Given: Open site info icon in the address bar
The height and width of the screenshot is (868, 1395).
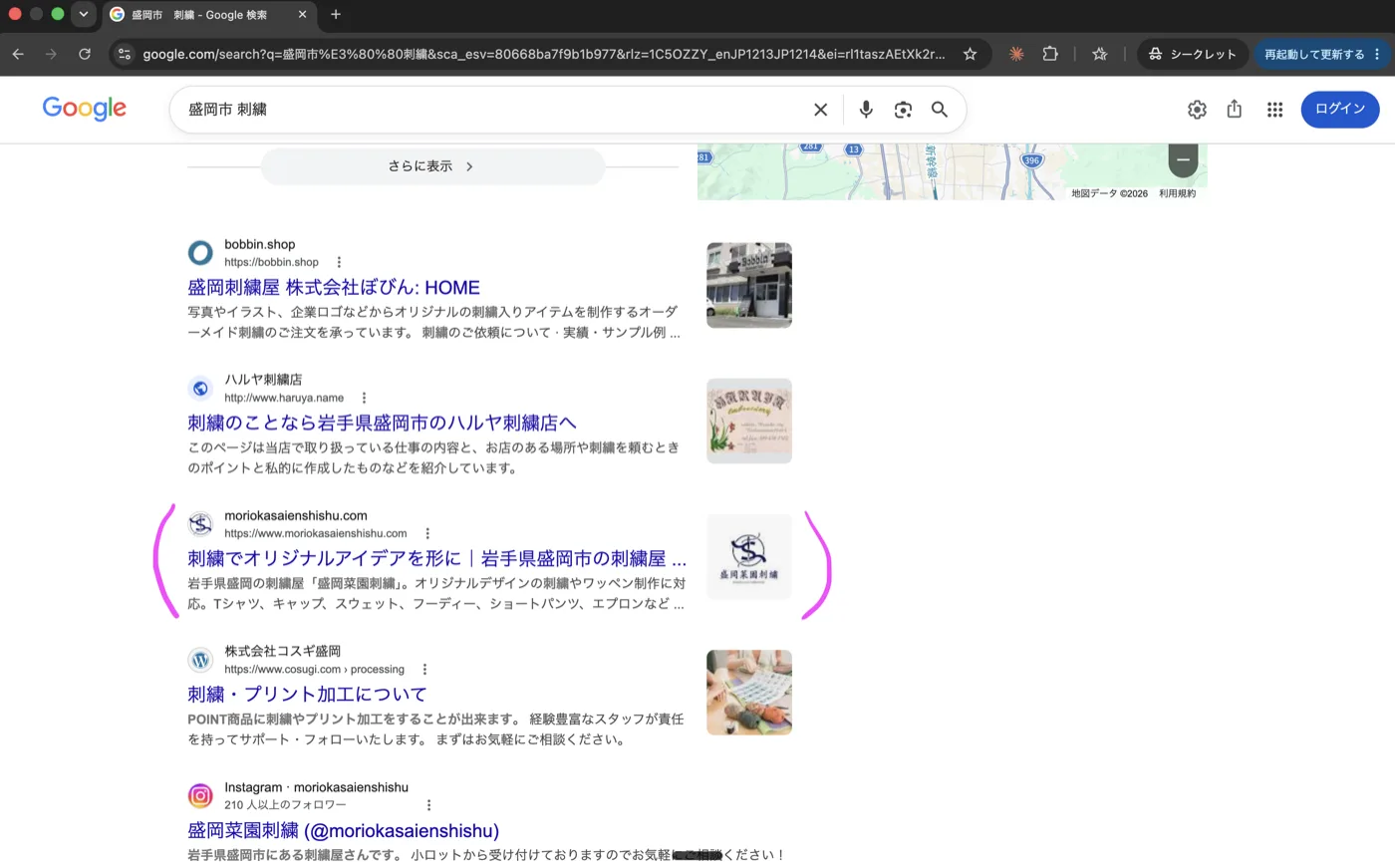Looking at the screenshot, I should click(125, 54).
